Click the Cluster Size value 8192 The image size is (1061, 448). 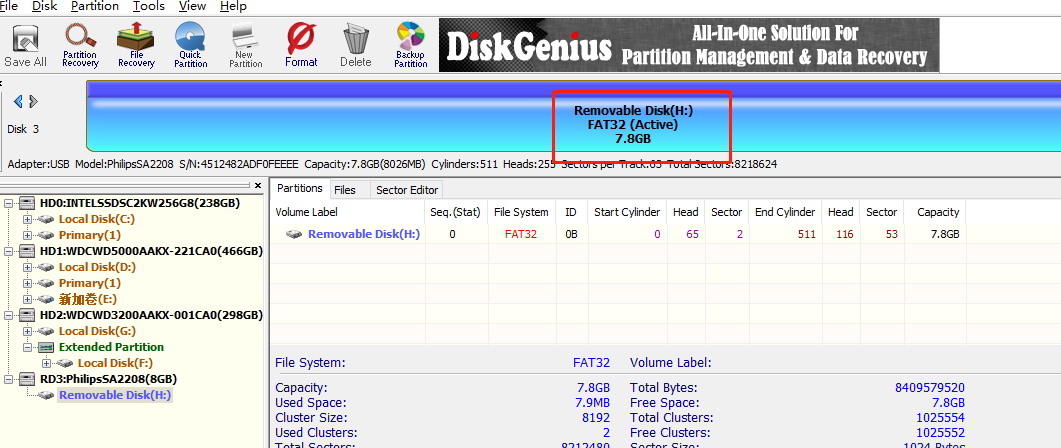coord(597,418)
